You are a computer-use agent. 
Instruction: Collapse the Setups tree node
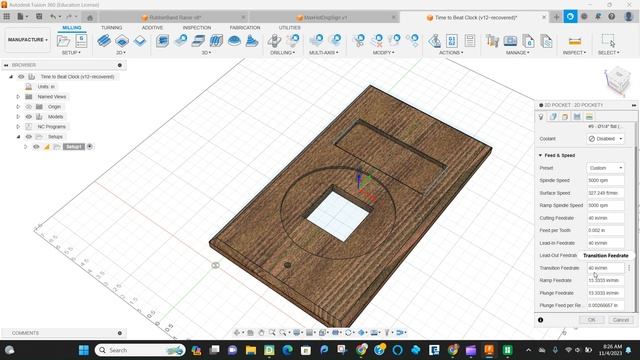coord(18,137)
